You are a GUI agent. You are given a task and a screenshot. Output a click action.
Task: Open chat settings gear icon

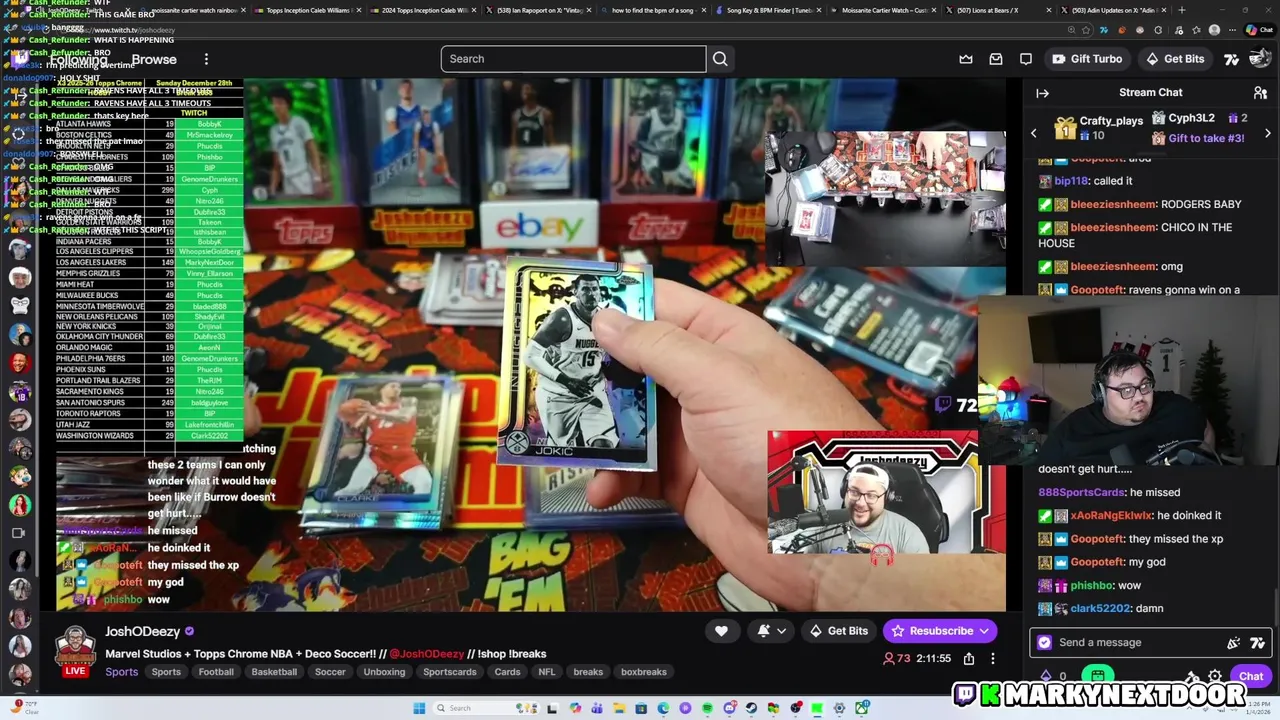point(1215,677)
